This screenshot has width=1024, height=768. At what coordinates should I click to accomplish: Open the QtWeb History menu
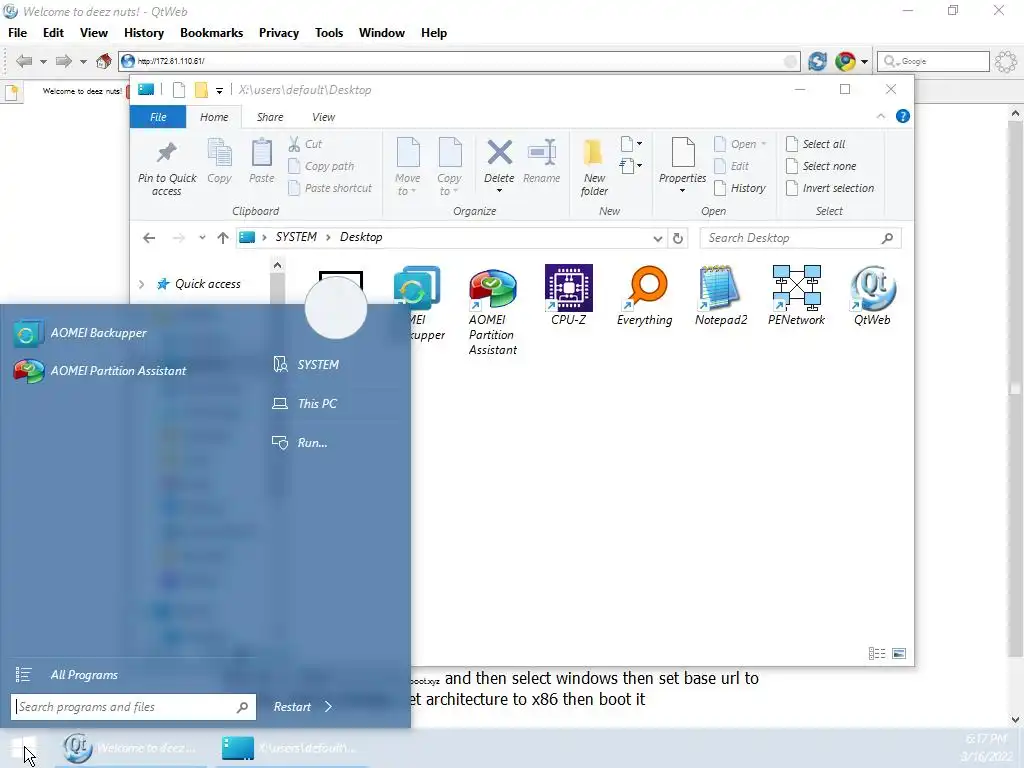pyautogui.click(x=144, y=33)
